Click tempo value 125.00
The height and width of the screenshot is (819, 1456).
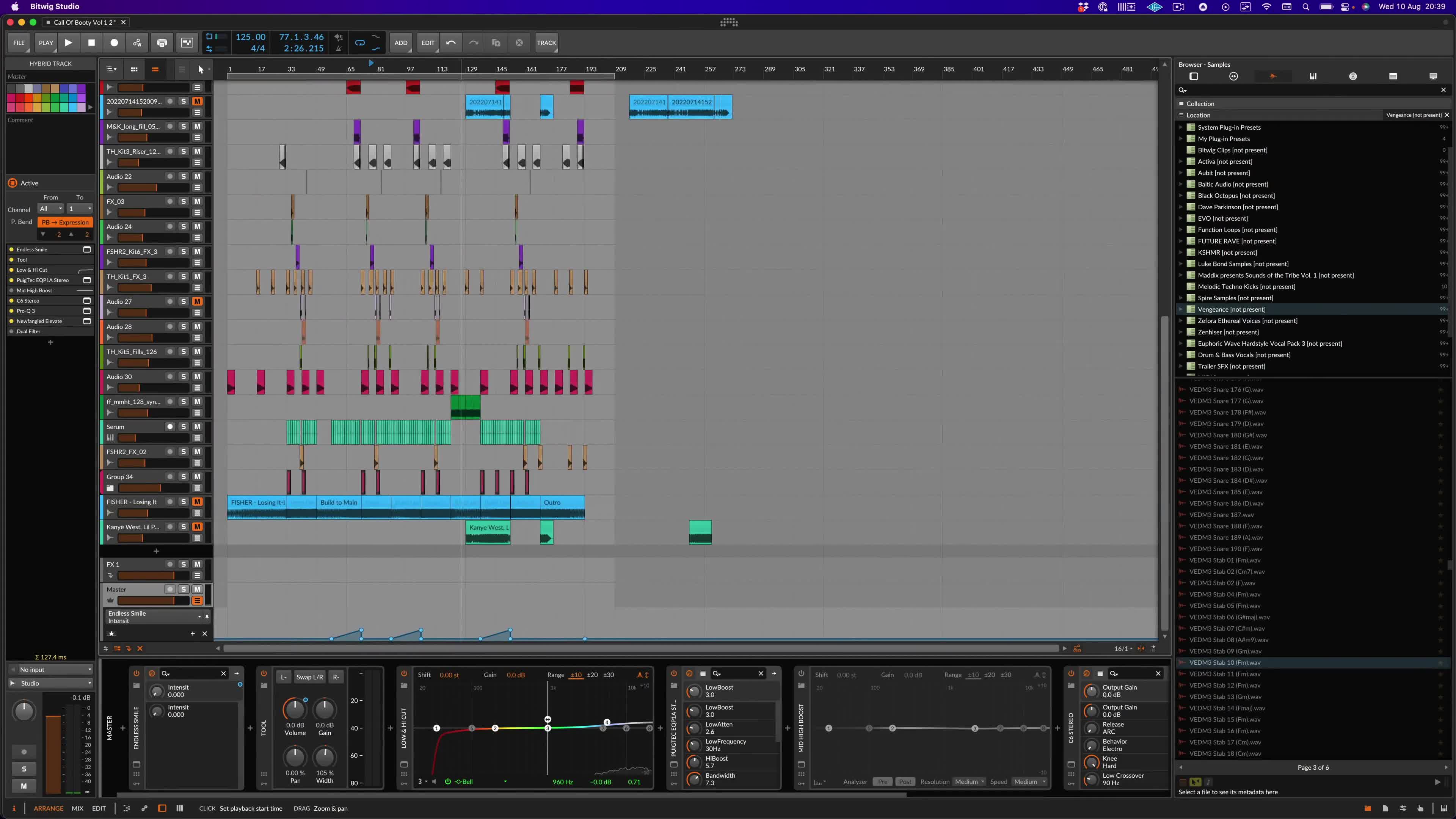(x=250, y=37)
